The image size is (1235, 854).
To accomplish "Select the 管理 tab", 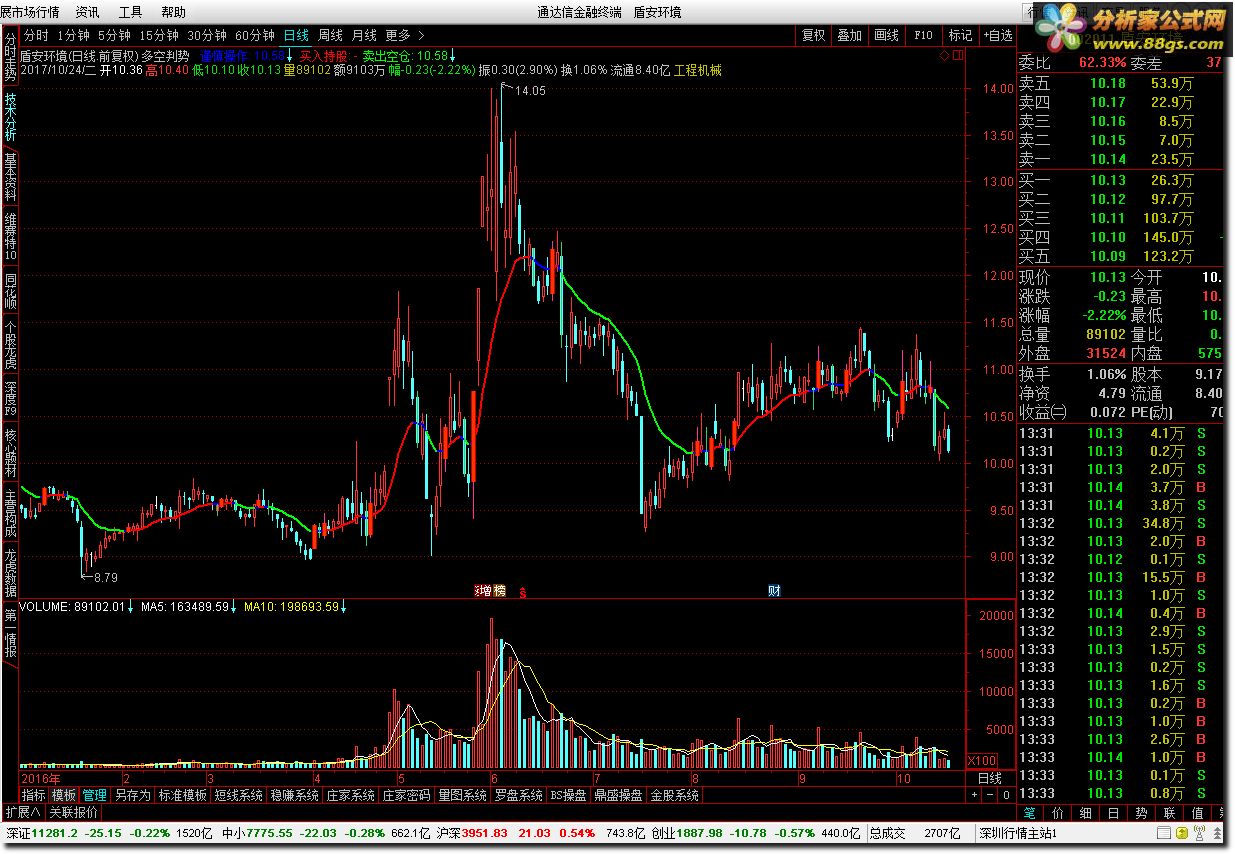I will (x=94, y=795).
